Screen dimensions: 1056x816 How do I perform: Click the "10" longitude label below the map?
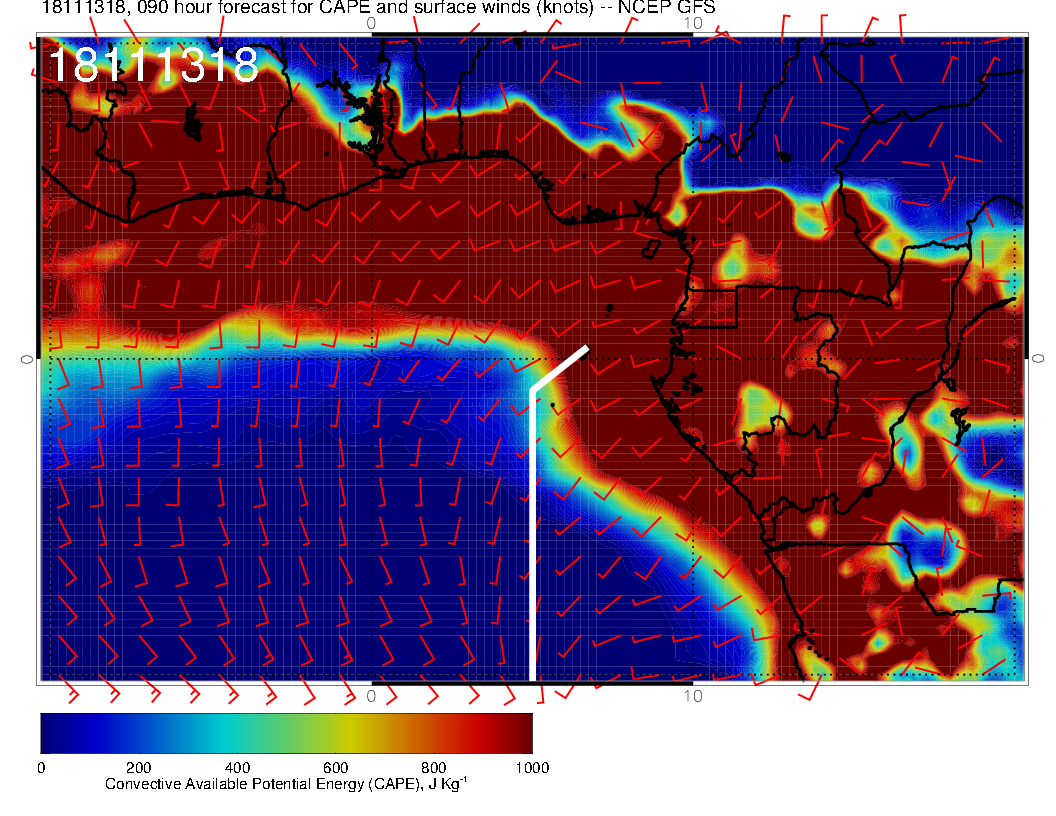click(692, 695)
